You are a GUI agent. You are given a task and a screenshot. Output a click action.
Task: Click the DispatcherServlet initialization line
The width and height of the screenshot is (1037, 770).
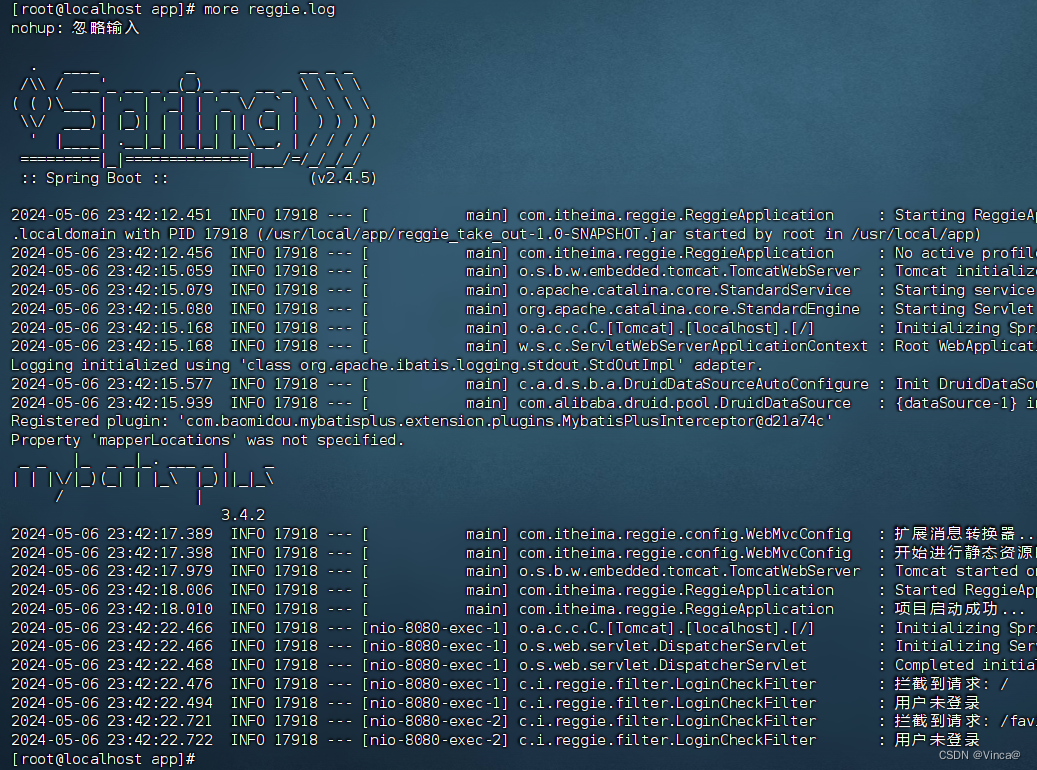(500, 646)
